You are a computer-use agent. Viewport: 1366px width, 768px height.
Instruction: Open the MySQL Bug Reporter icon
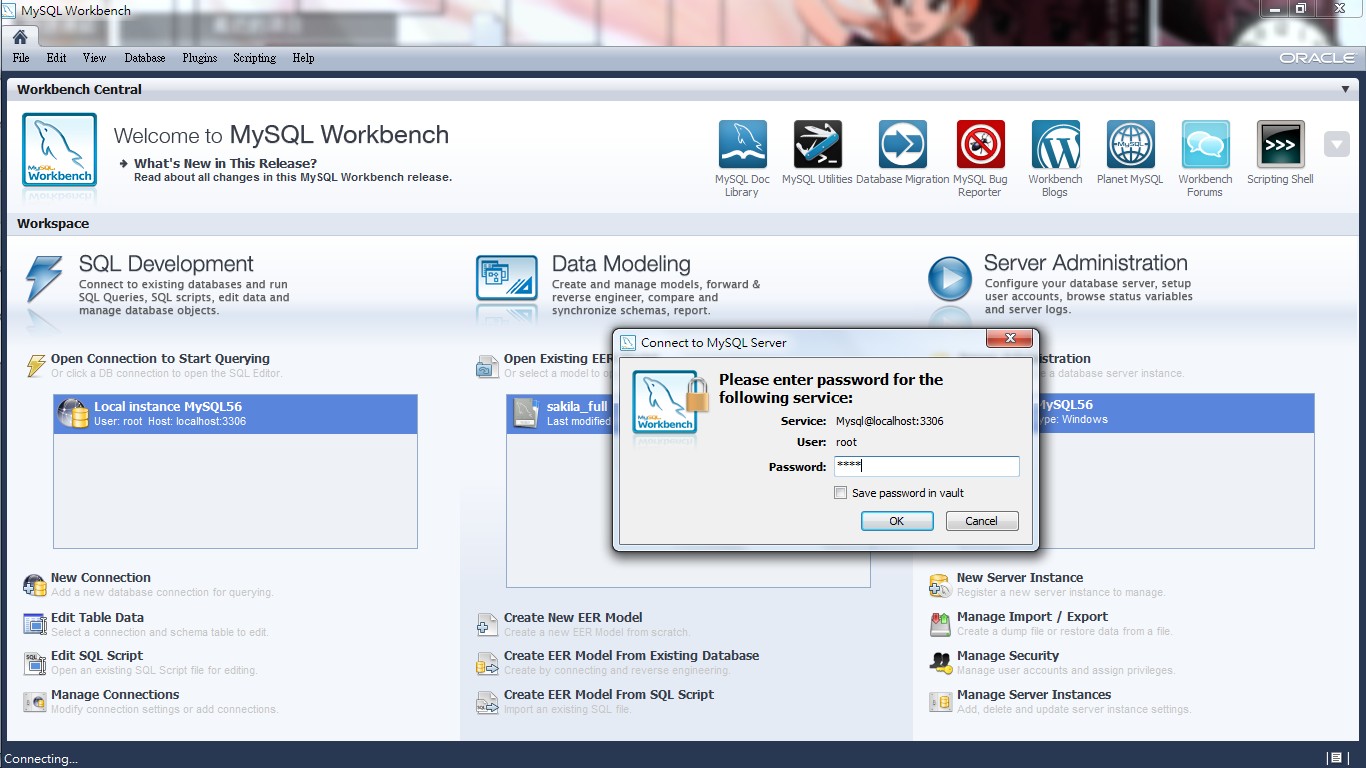coord(980,145)
